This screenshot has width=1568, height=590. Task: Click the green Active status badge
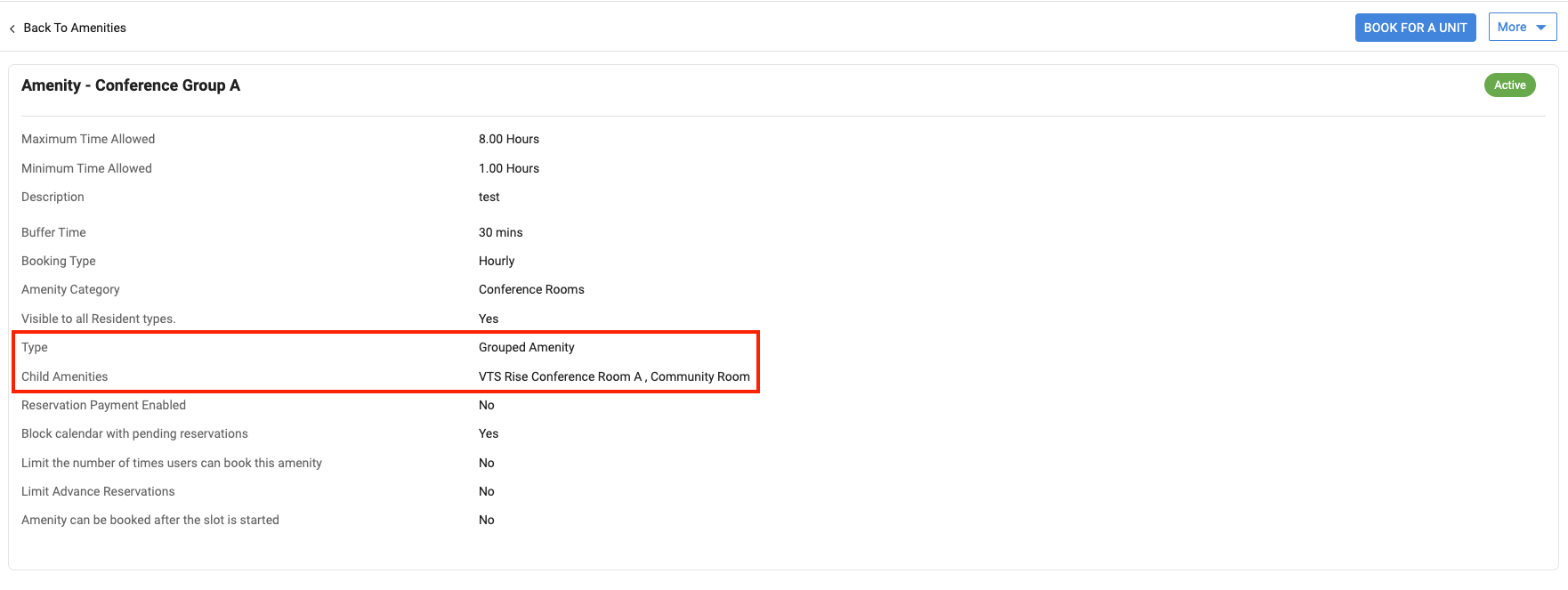point(1509,85)
